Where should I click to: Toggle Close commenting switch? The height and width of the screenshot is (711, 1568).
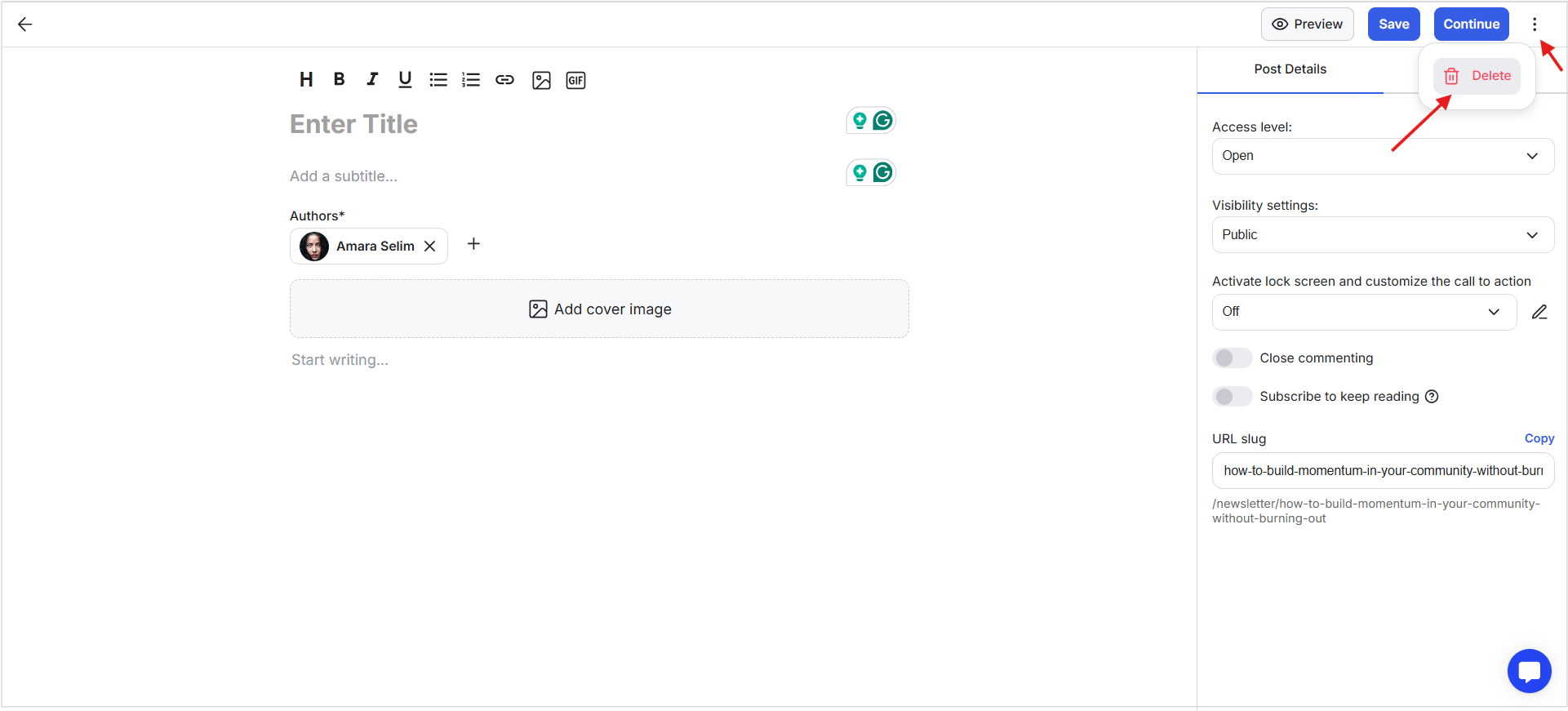point(1232,358)
